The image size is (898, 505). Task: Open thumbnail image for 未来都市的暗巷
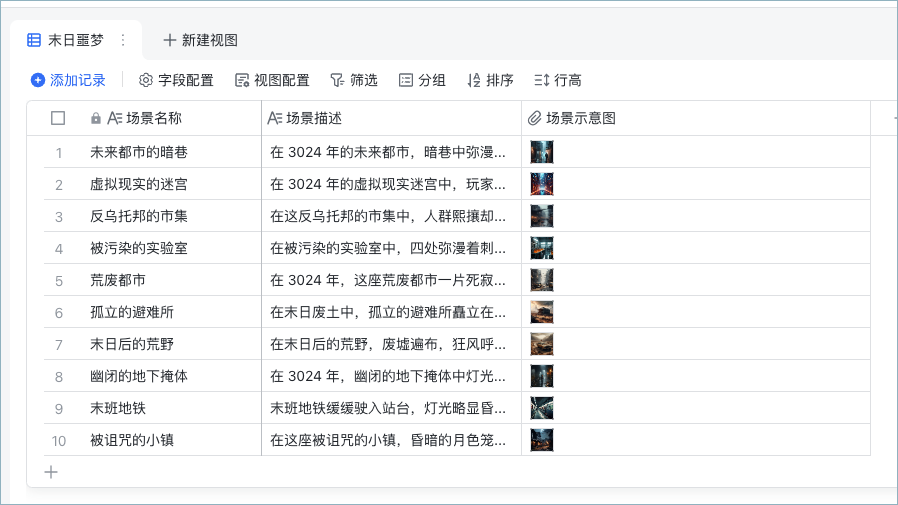(542, 152)
